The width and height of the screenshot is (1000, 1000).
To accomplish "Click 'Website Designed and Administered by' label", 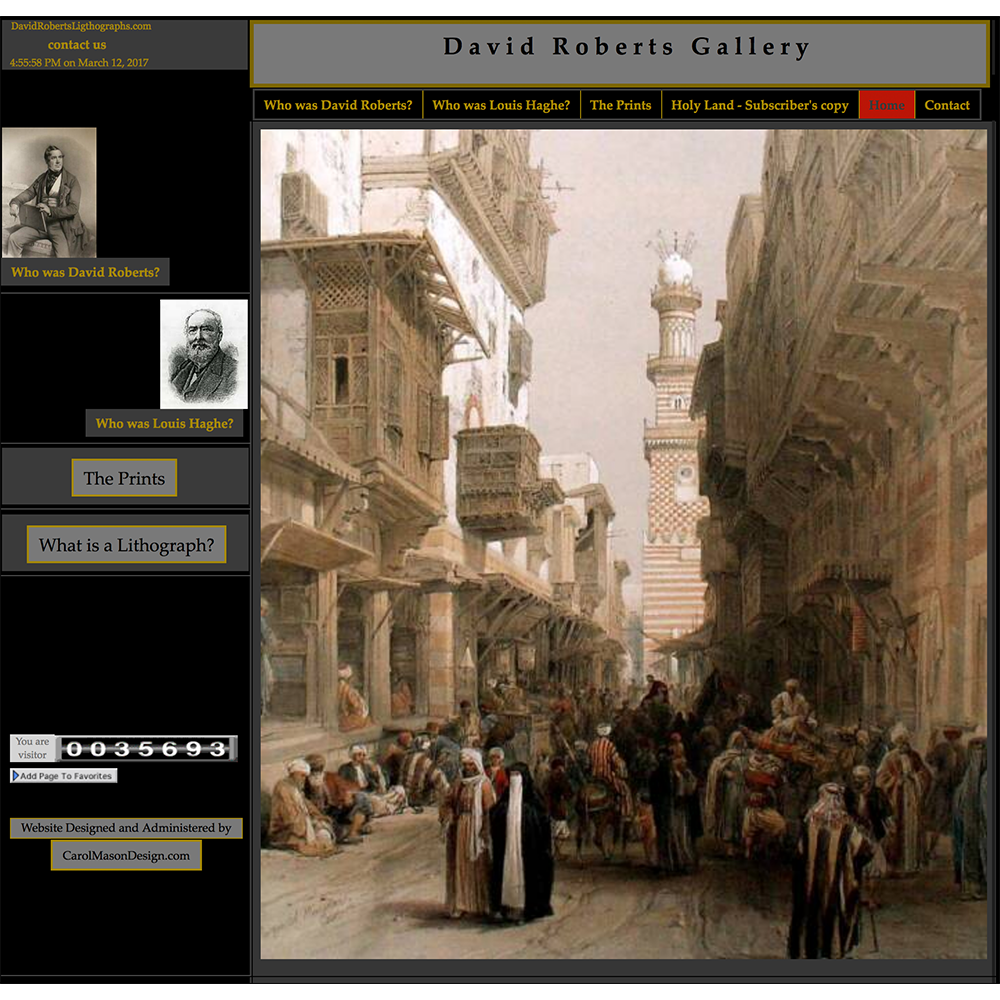I will (x=126, y=828).
